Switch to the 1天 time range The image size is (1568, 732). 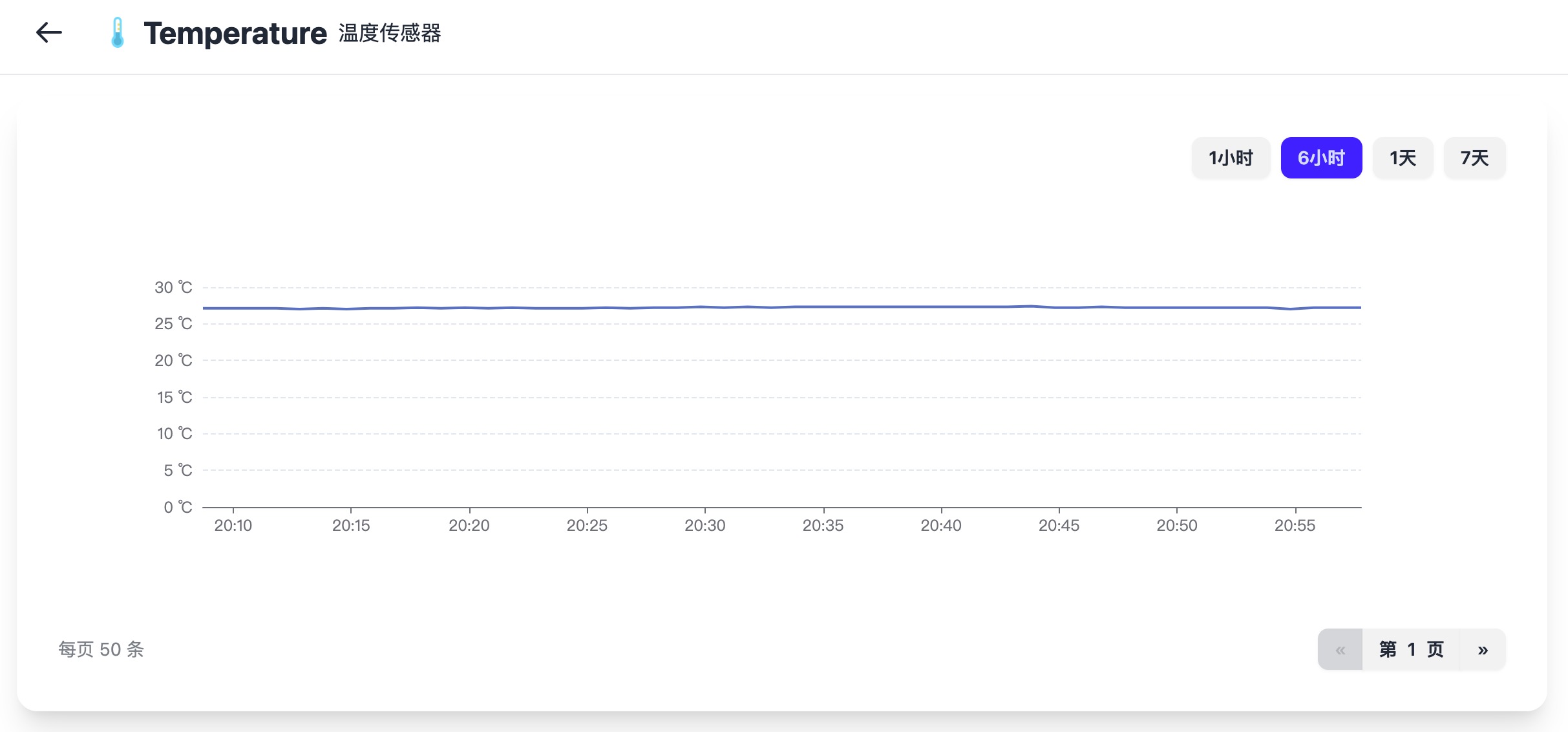click(1403, 158)
